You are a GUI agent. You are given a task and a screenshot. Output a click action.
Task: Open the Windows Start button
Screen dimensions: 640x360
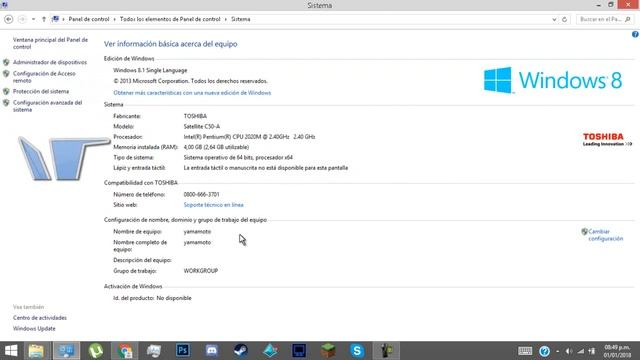pyautogui.click(x=11, y=351)
